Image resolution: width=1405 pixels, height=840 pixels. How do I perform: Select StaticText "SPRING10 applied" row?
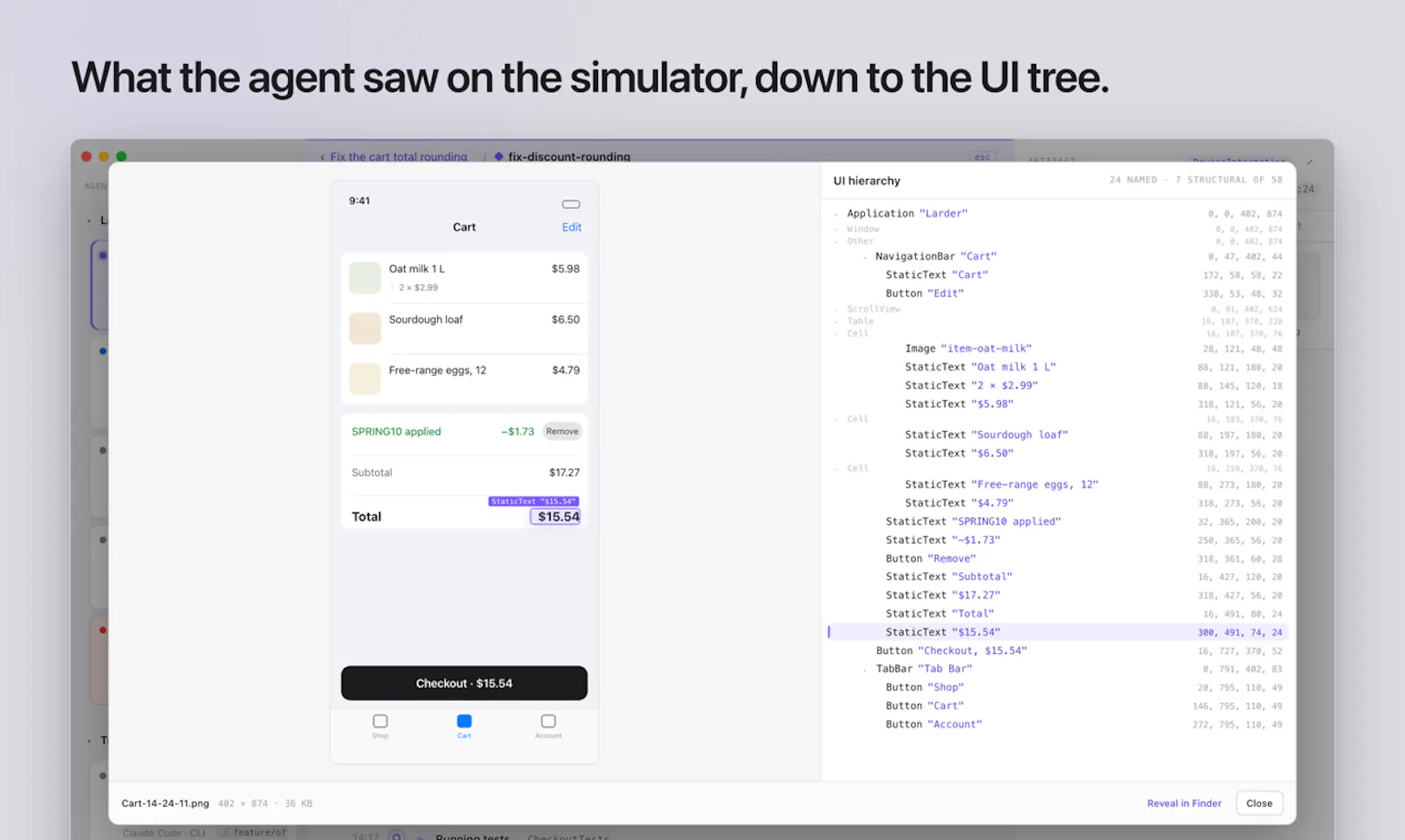(x=1057, y=521)
